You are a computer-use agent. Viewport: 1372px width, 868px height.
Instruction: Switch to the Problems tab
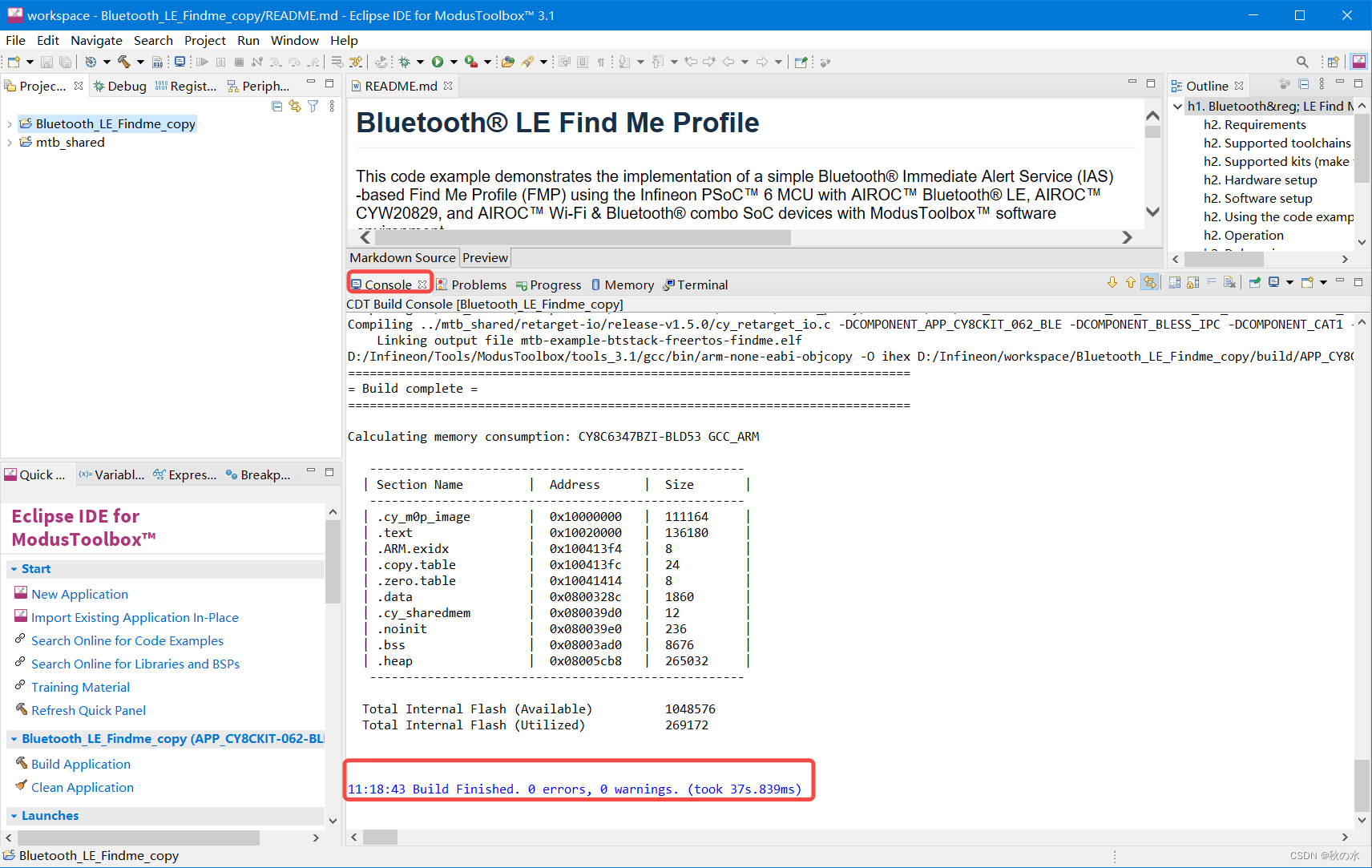[x=471, y=285]
